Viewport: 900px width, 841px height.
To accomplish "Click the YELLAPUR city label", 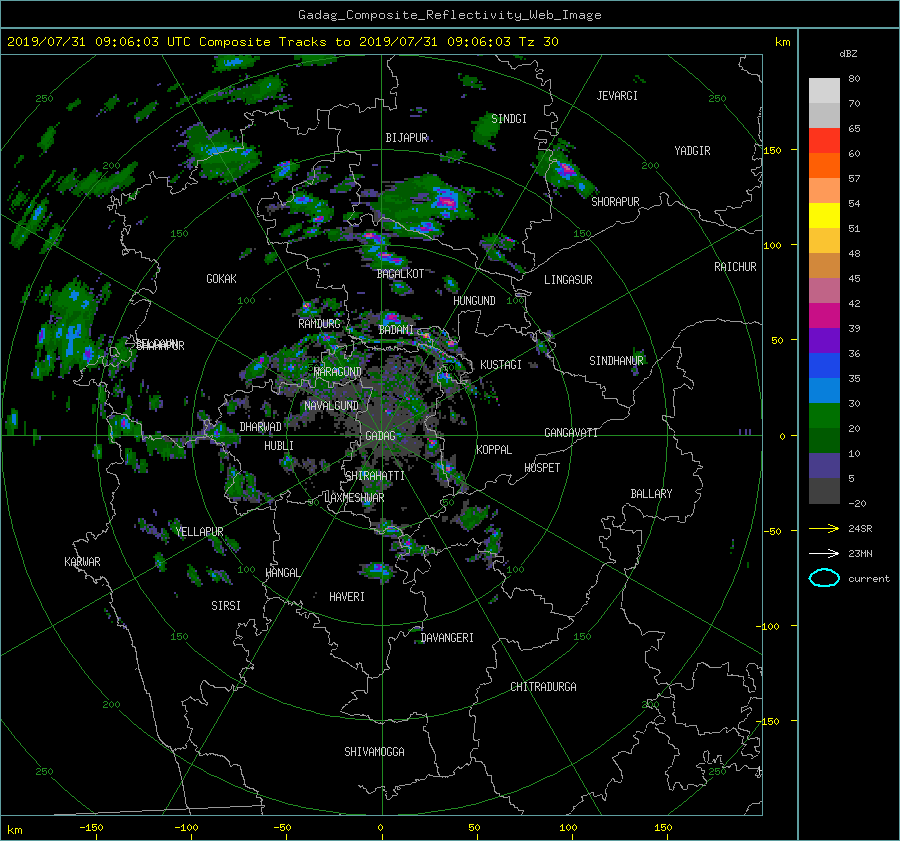I will pyautogui.click(x=199, y=532).
